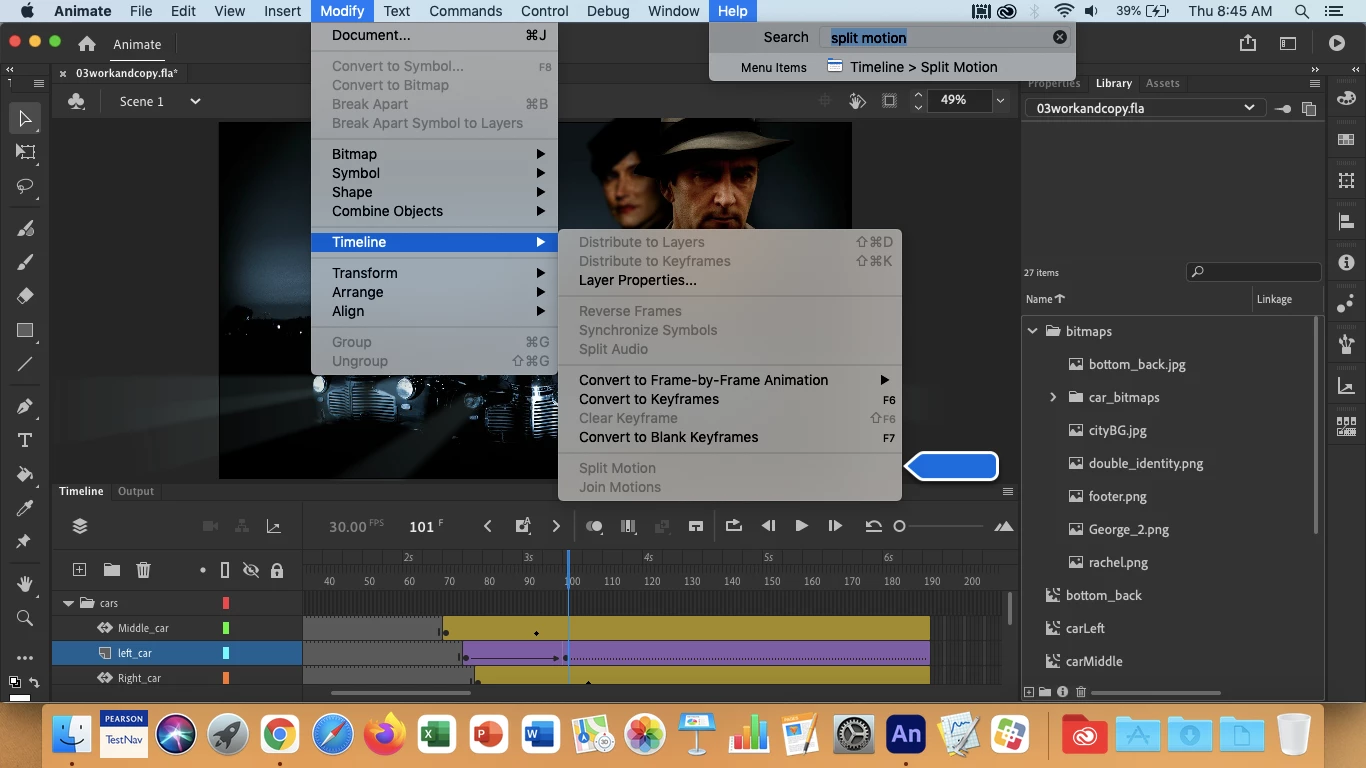This screenshot has height=768, width=1366.
Task: Click the timeline zoom slider handle
Action: [x=899, y=526]
